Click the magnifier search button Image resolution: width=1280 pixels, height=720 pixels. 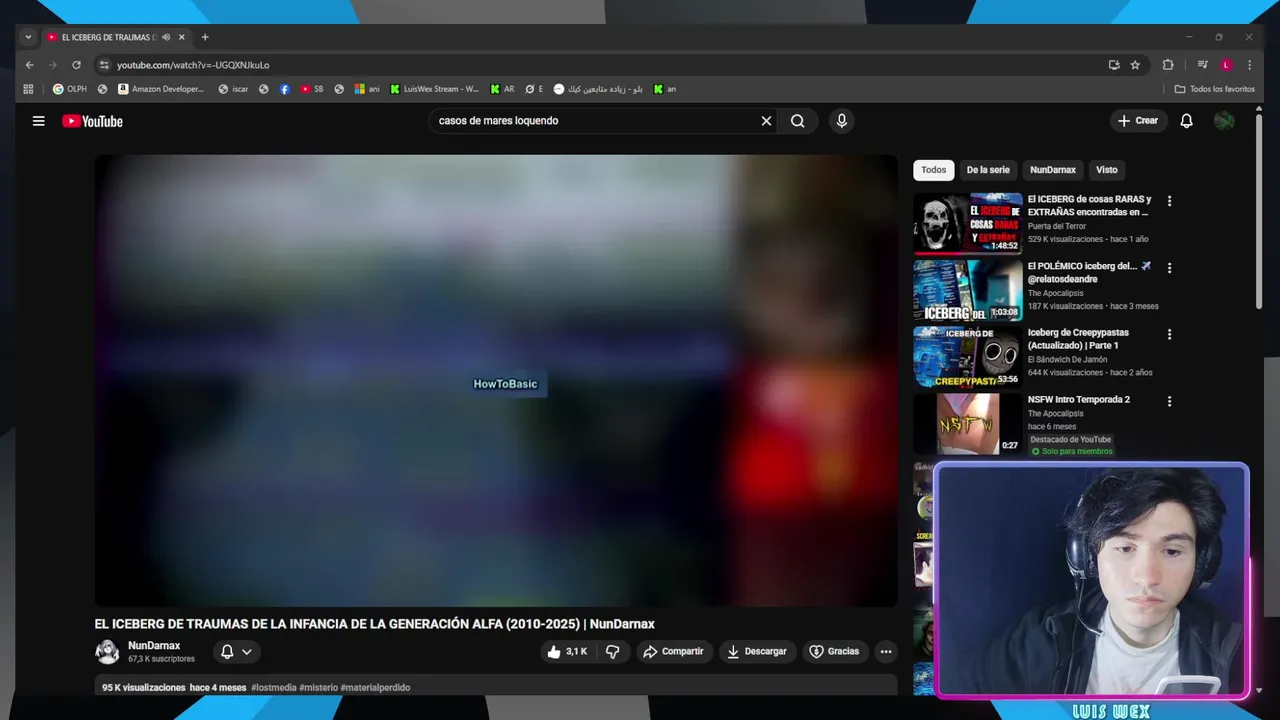pyautogui.click(x=797, y=121)
